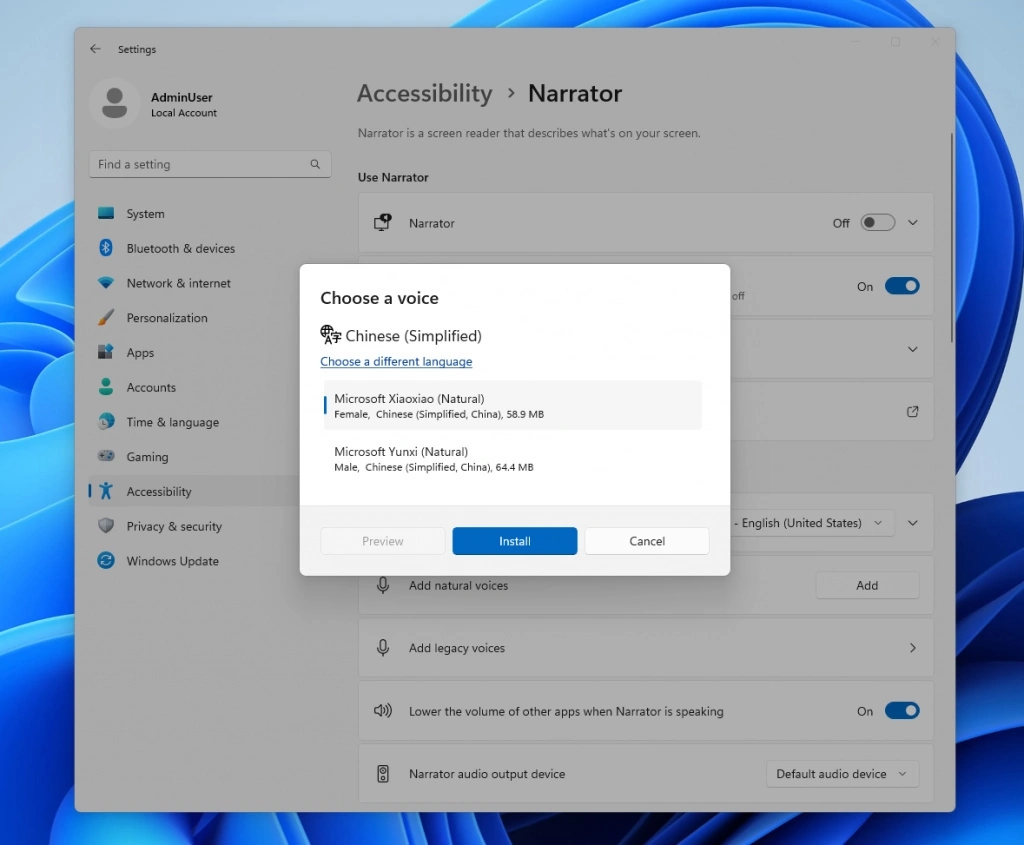The height and width of the screenshot is (845, 1024).
Task: Click the search magnifier in Find a setting
Action: (315, 163)
